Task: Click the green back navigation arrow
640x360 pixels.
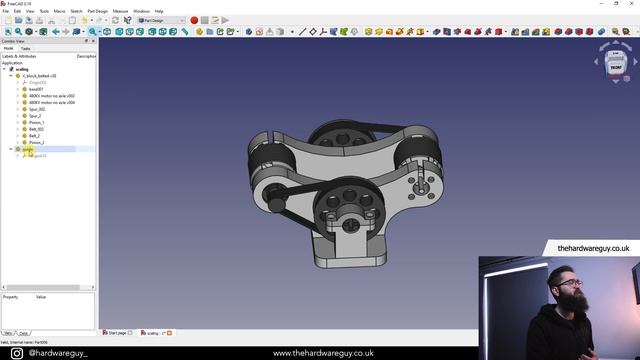Action: (x=56, y=31)
